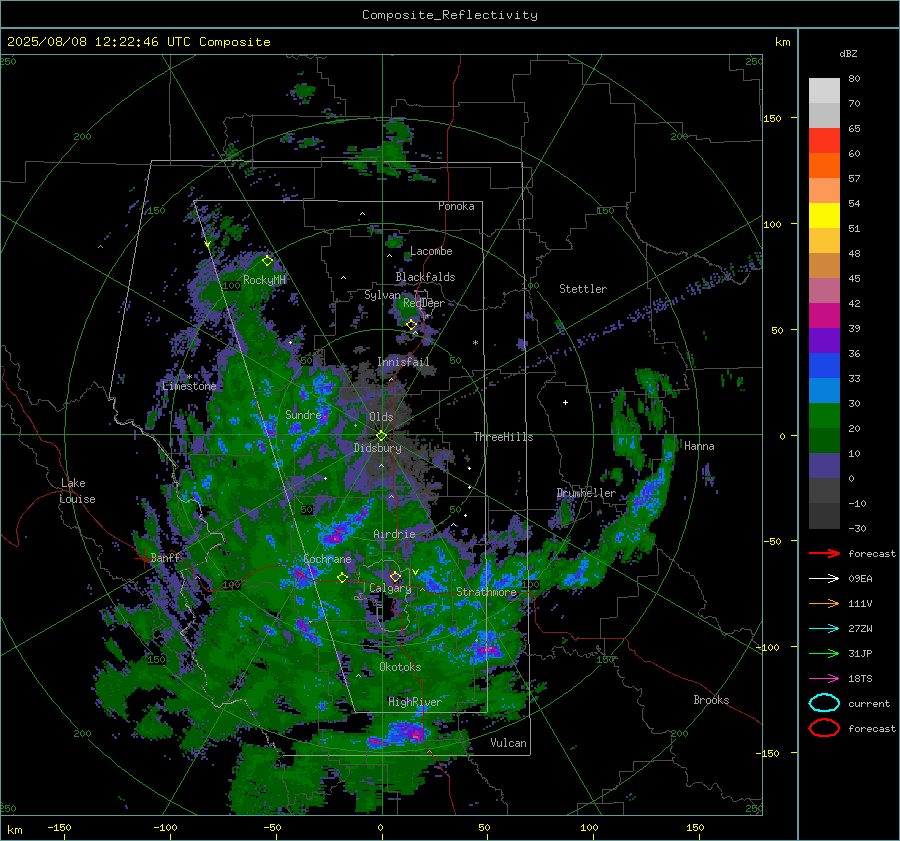This screenshot has height=841, width=900.
Task: Click the Stettler town label
Action: [x=583, y=289]
